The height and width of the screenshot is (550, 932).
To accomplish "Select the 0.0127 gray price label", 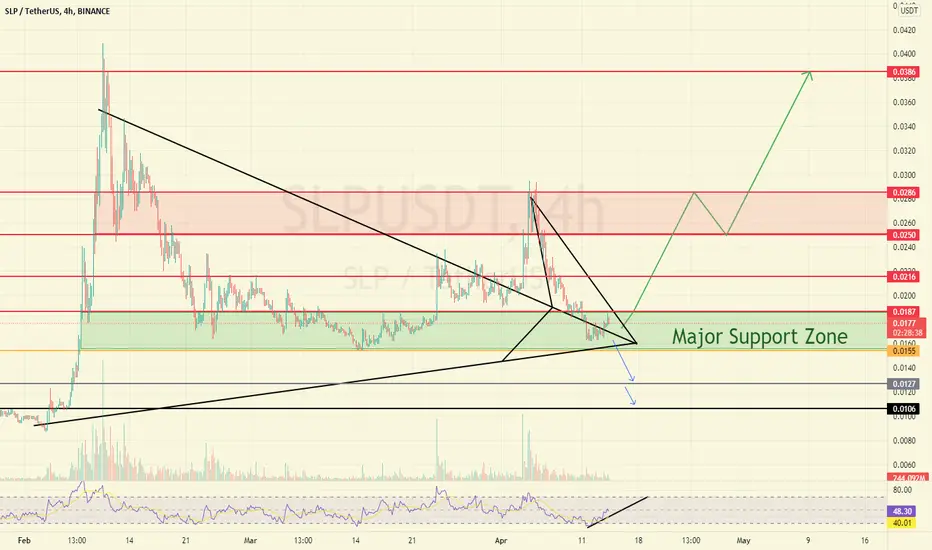I will 903,384.
